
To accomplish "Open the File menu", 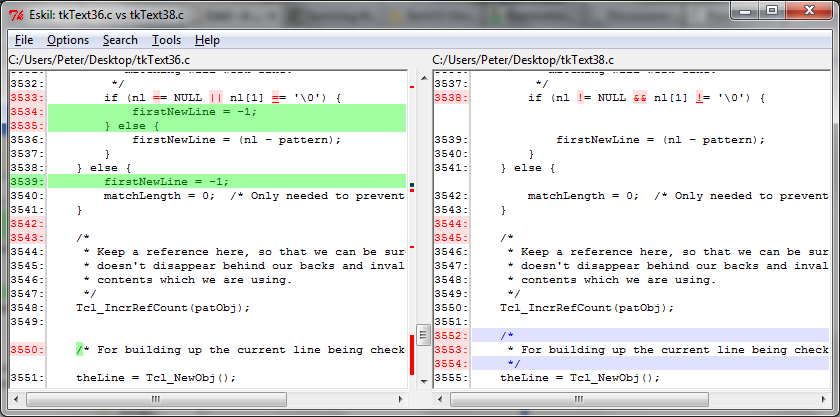I will (x=24, y=40).
